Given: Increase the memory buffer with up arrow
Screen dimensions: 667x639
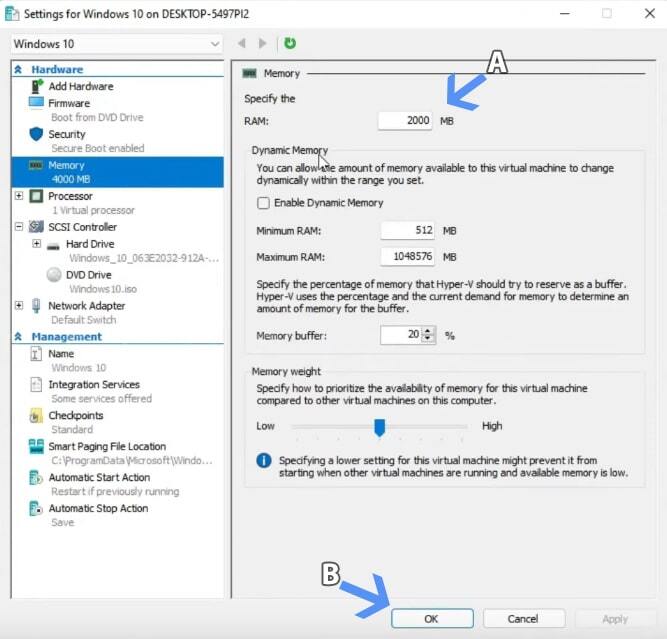Looking at the screenshot, I should (428, 331).
